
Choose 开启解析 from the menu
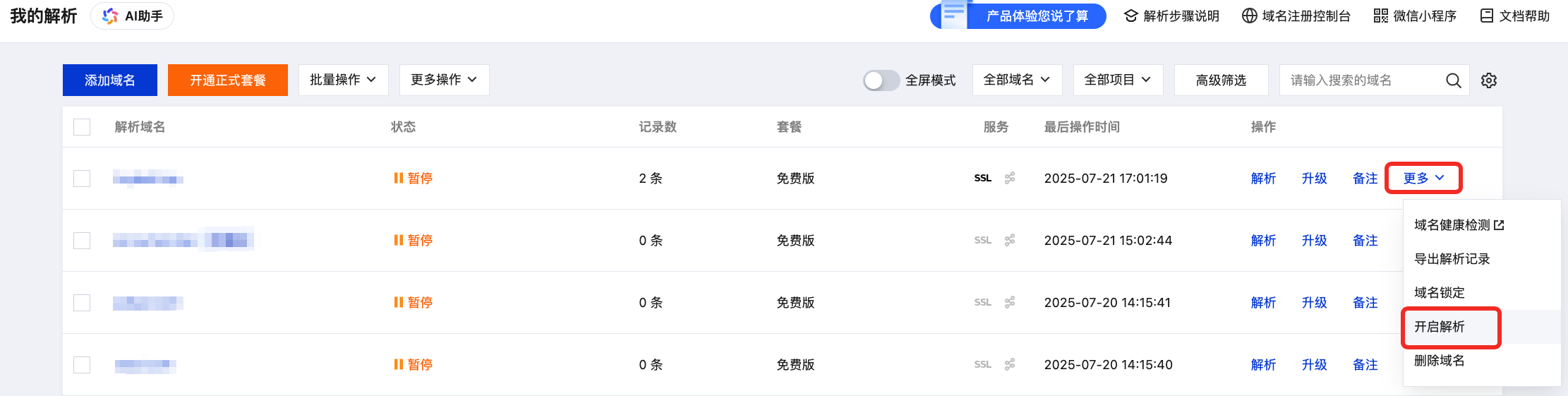coord(1440,327)
